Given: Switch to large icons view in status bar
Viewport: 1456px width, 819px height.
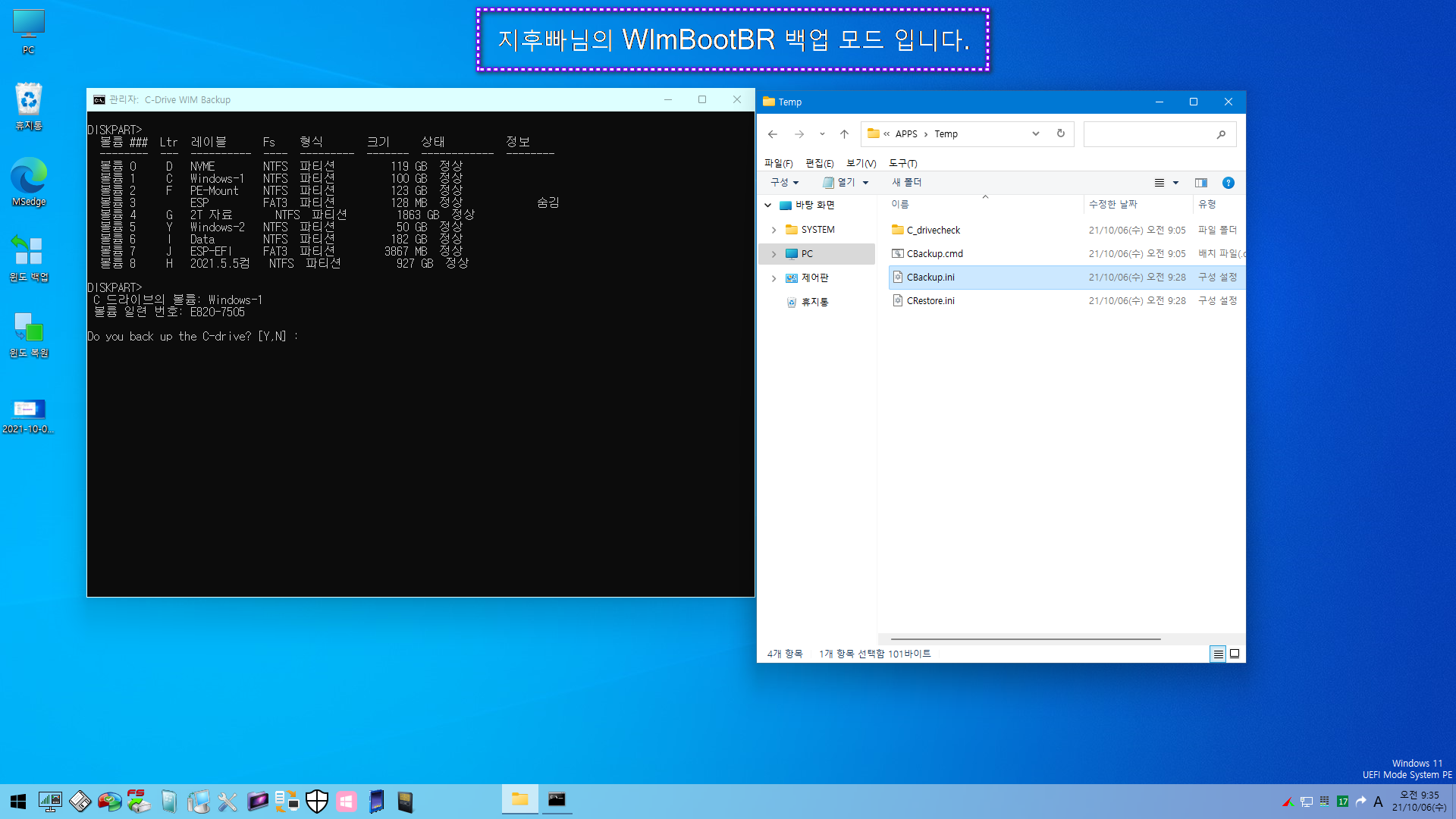Looking at the screenshot, I should [x=1235, y=654].
